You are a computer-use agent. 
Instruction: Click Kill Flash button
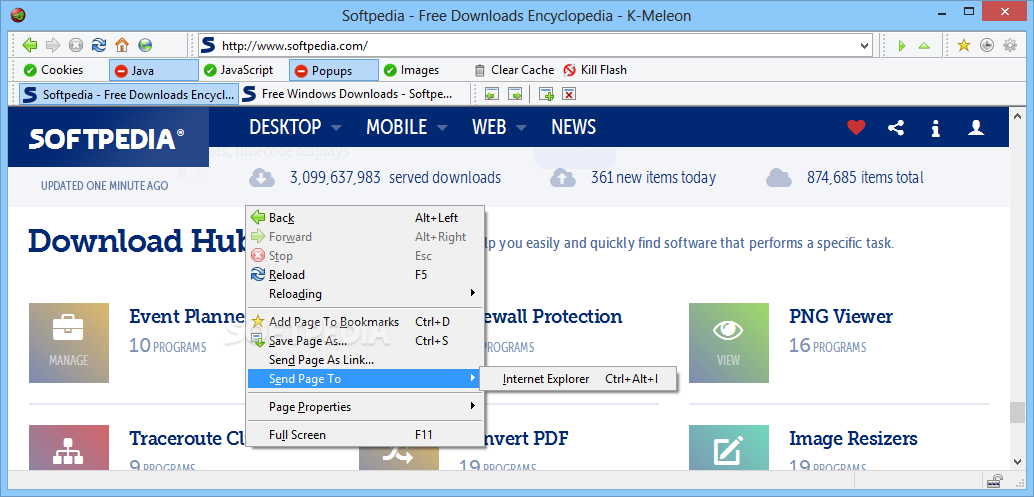pos(595,70)
